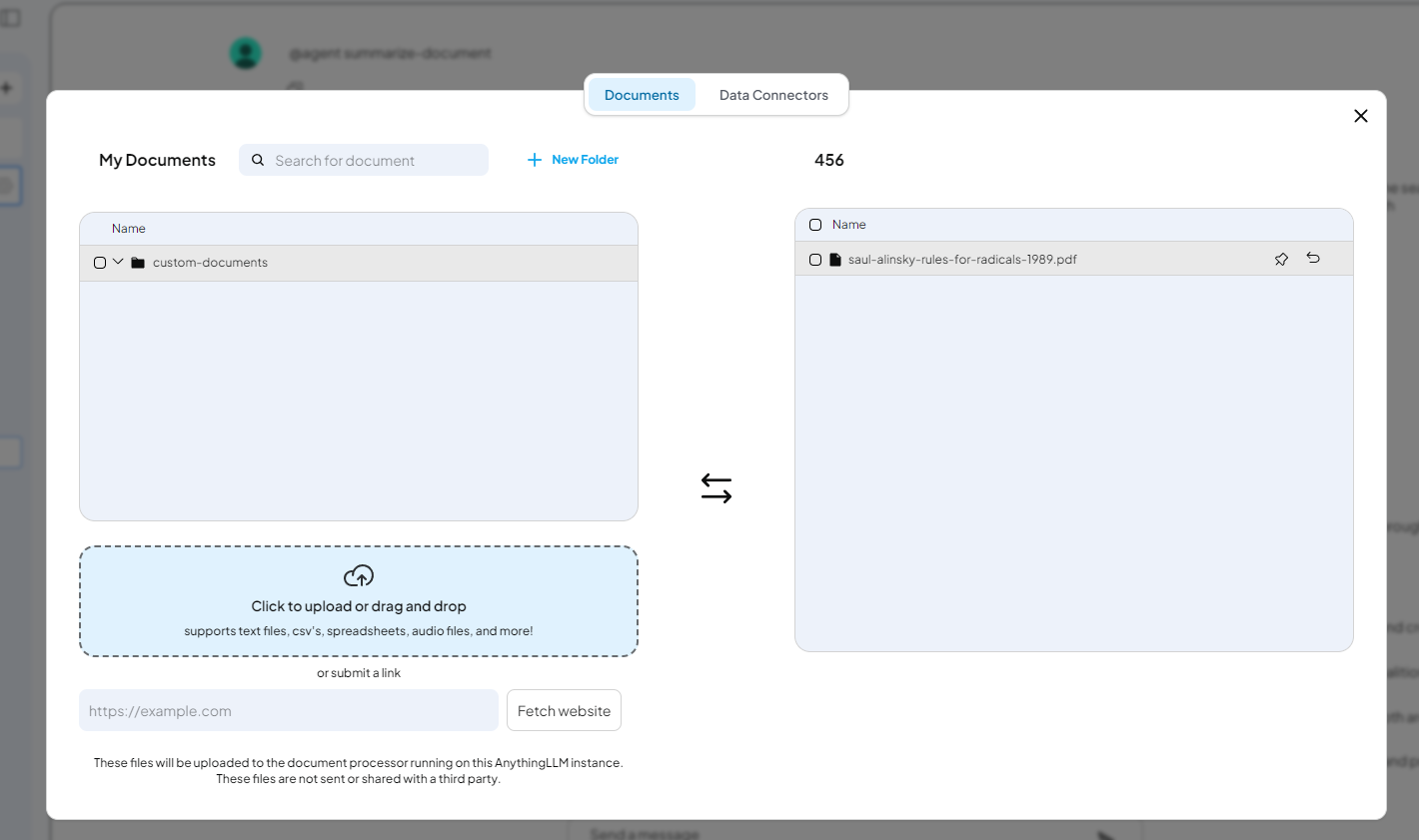
Task: Click the return arrow to move PDF back
Action: (x=1313, y=258)
